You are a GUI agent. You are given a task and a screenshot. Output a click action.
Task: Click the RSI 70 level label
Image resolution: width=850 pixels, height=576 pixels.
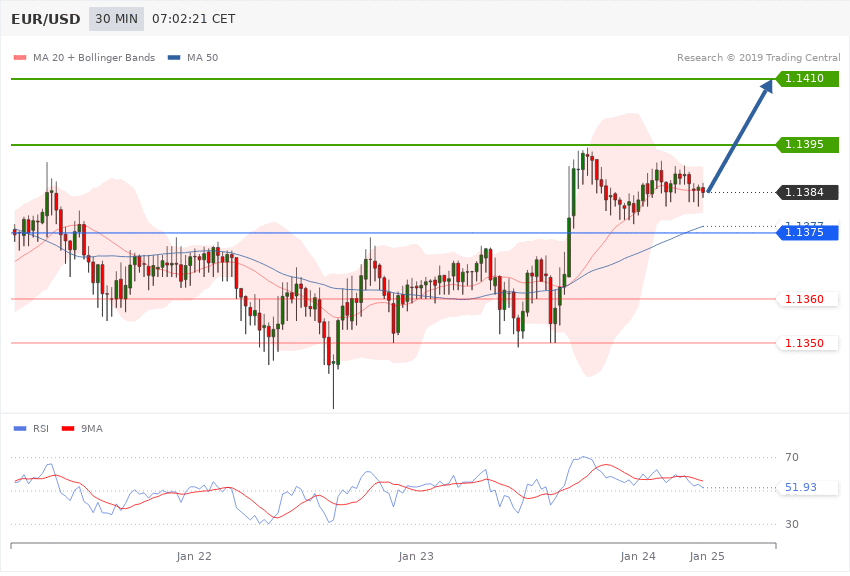pyautogui.click(x=792, y=457)
